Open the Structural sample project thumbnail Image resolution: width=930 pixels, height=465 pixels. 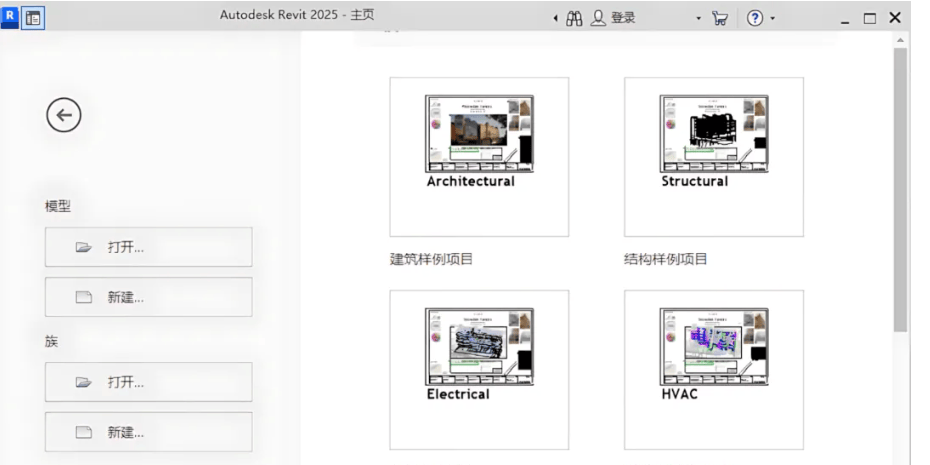tap(713, 157)
